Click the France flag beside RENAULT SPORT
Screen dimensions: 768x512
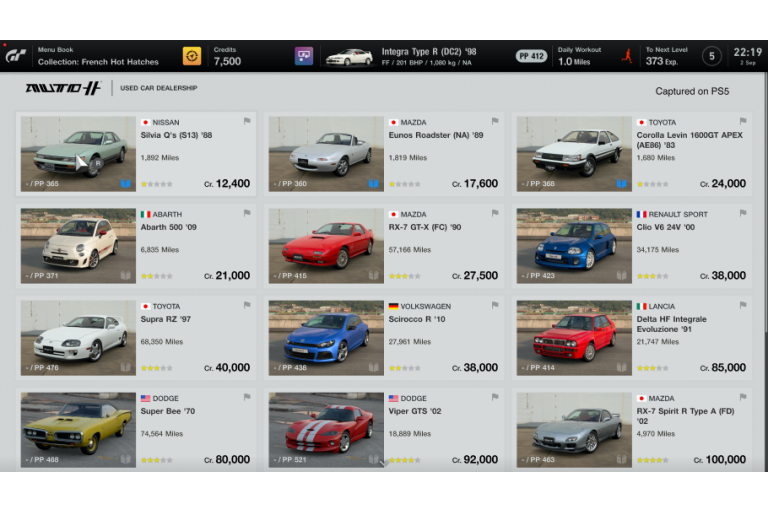pyautogui.click(x=641, y=215)
